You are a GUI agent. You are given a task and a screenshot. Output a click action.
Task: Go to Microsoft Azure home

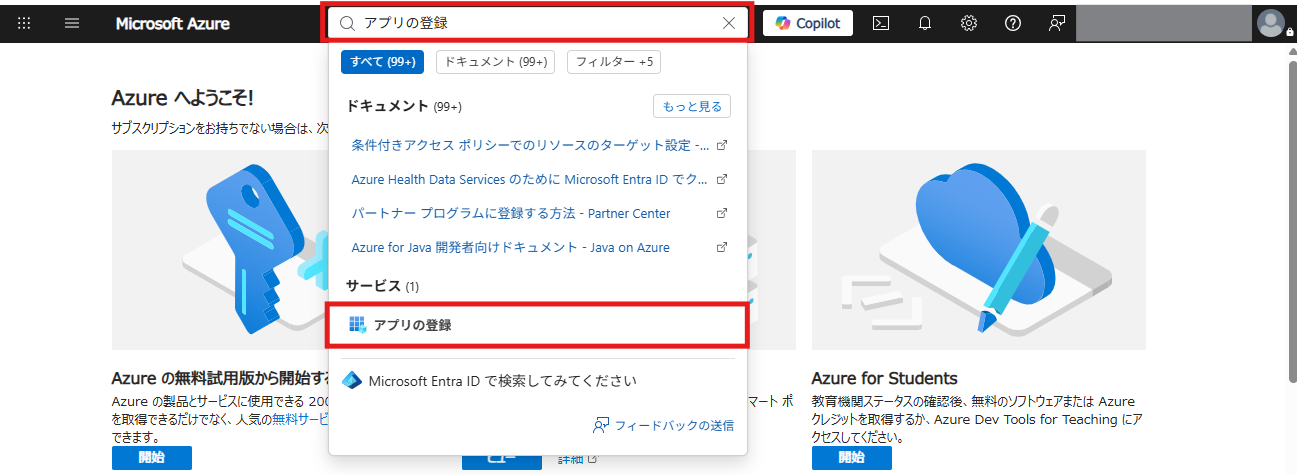coord(172,23)
